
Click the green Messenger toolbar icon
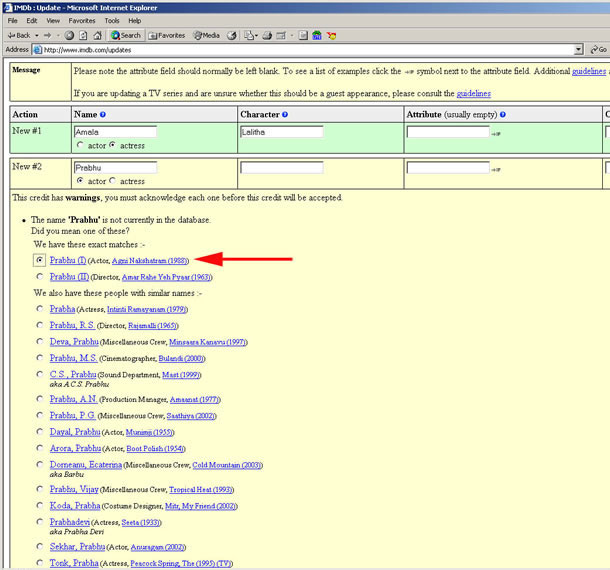coord(317,35)
